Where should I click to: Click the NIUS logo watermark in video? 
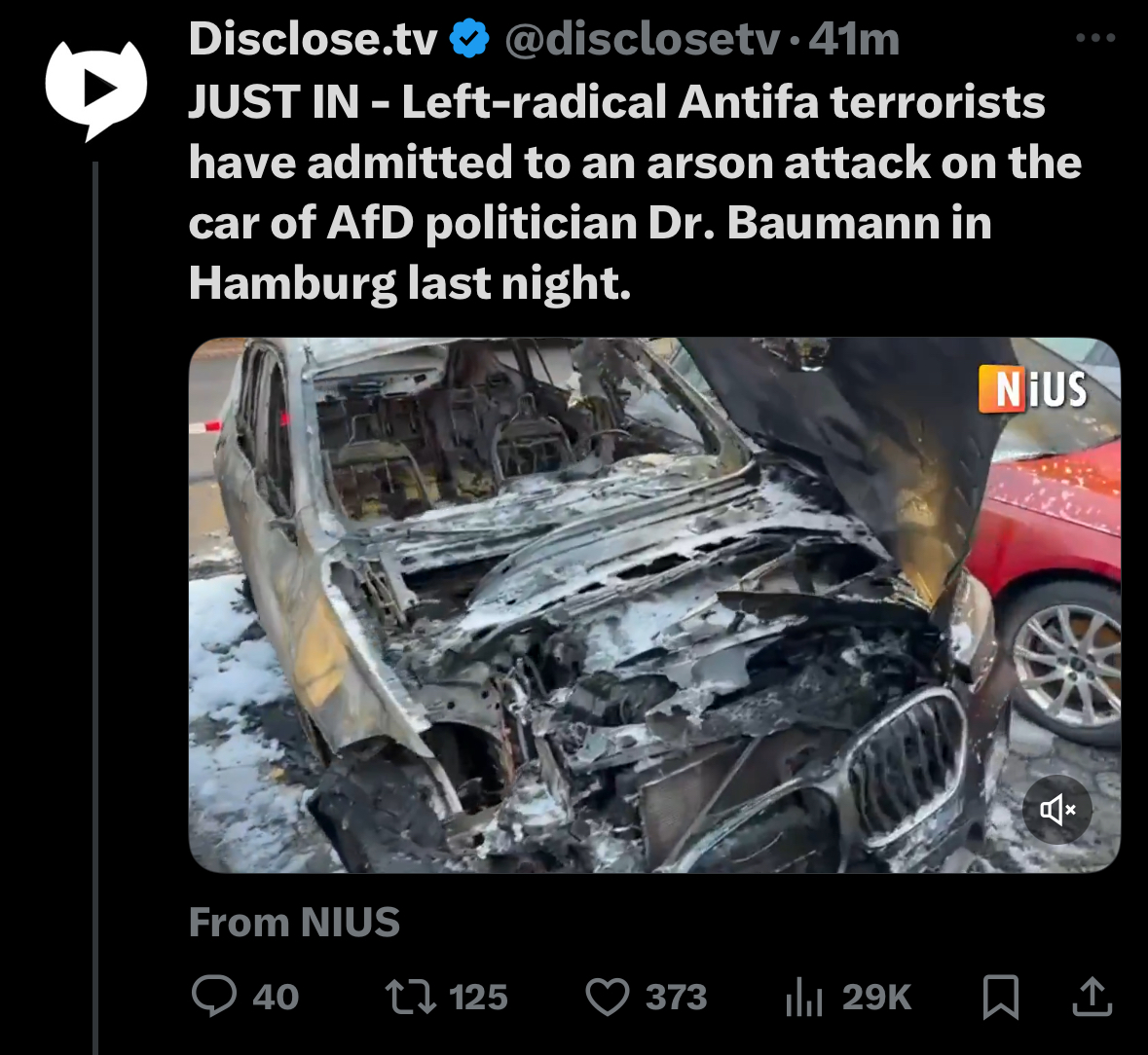(x=1033, y=388)
